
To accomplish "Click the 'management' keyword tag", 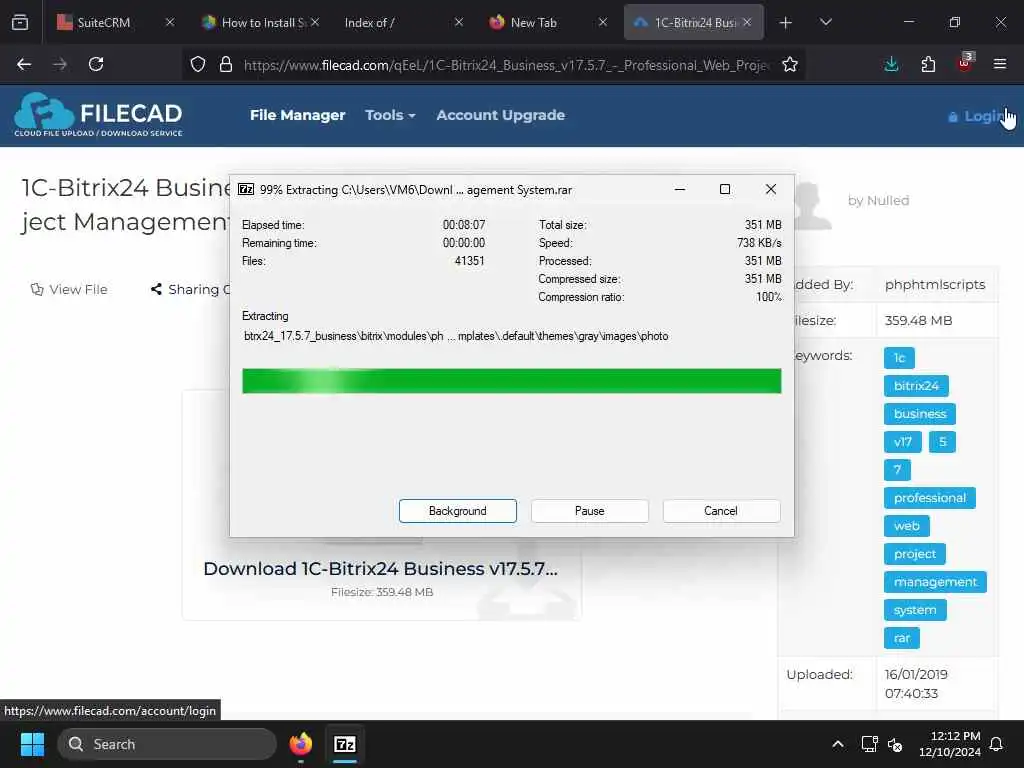I will pyautogui.click(x=935, y=582).
